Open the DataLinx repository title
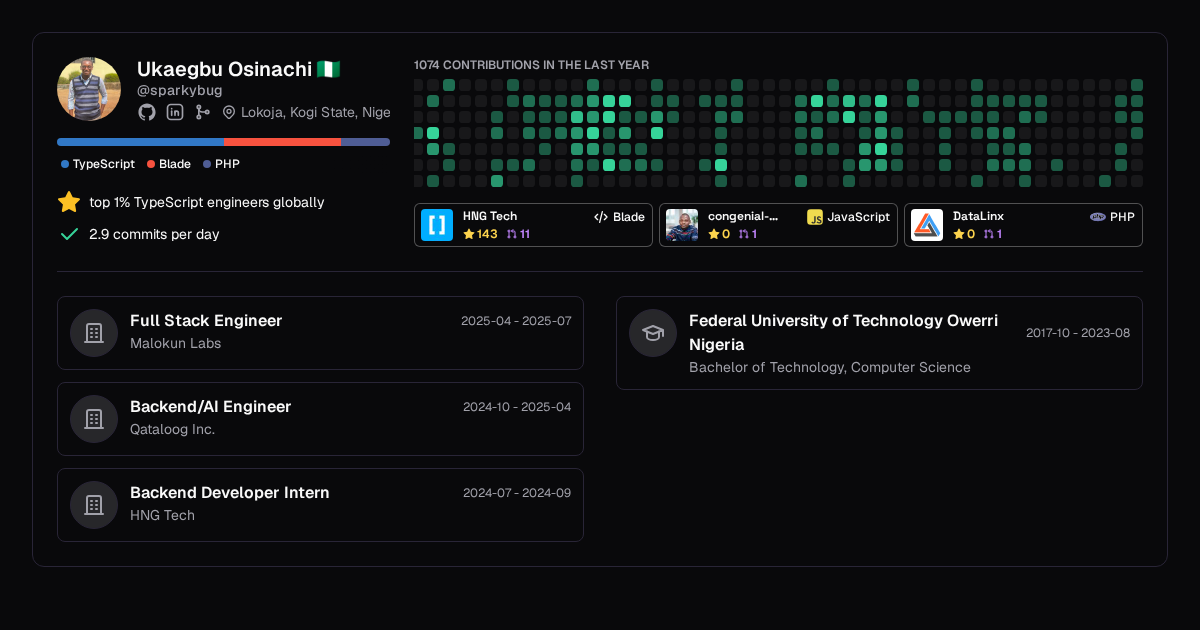The width and height of the screenshot is (1200, 630). (x=979, y=216)
